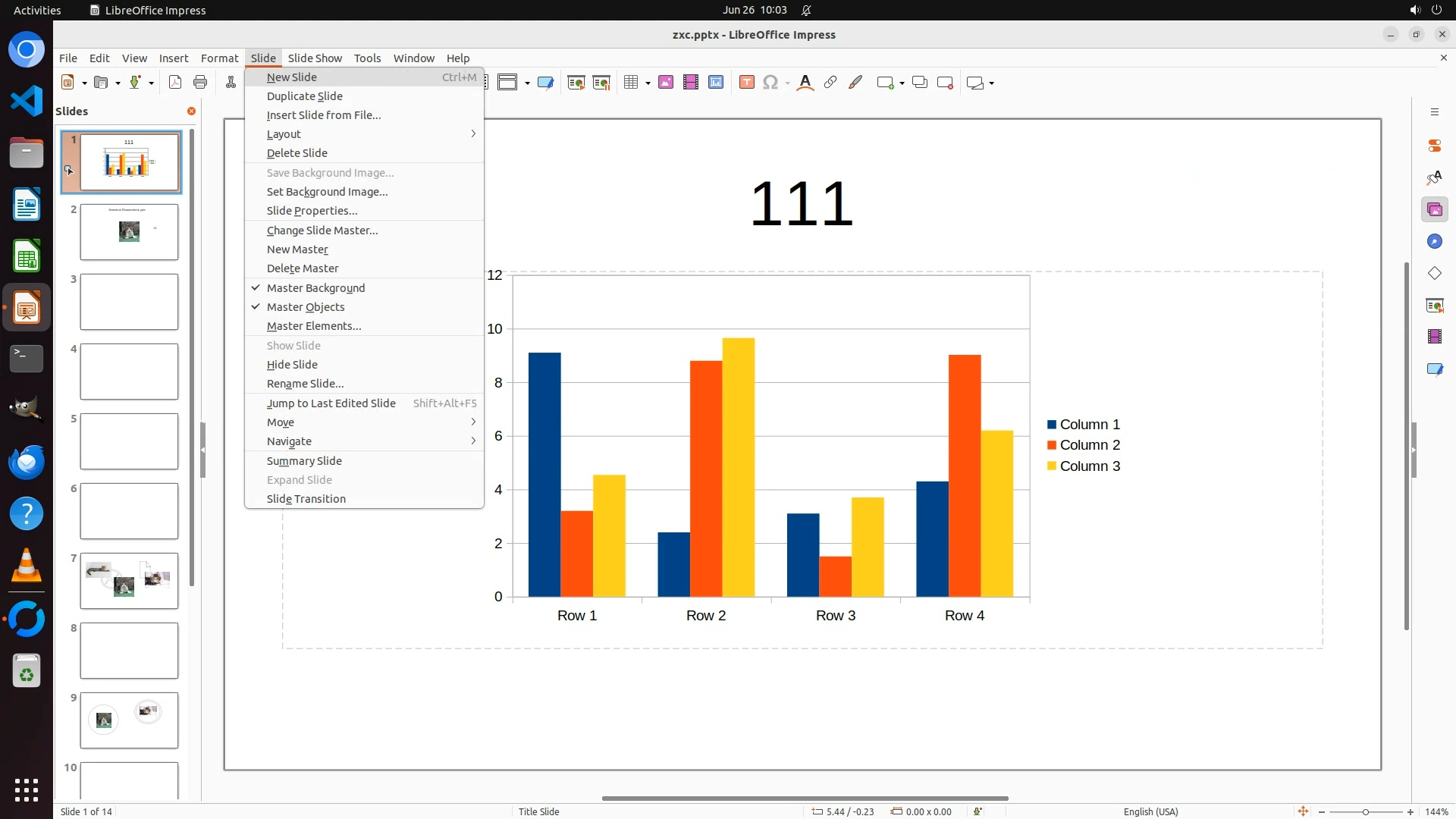Image resolution: width=1456 pixels, height=819 pixels.
Task: Click the Insert Text Box icon
Action: tap(747, 83)
